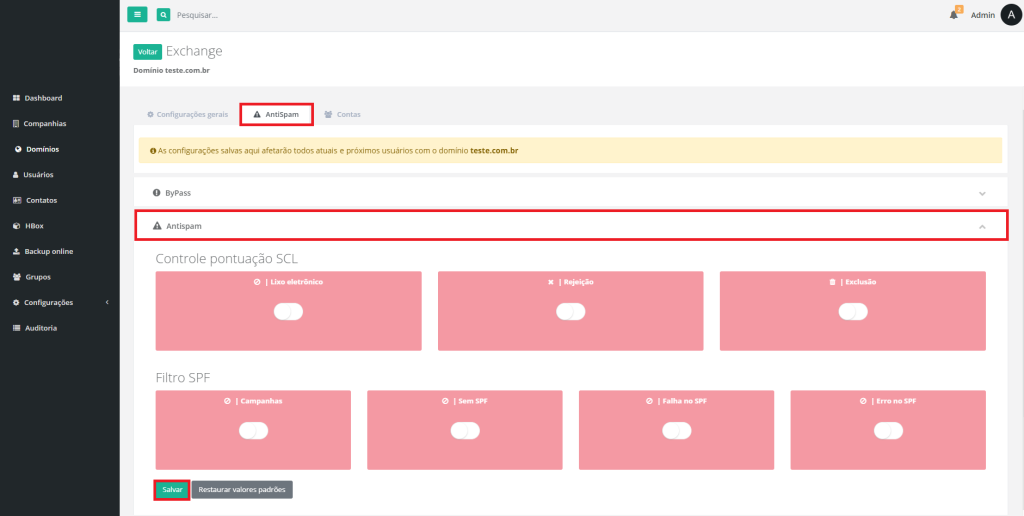This screenshot has width=1024, height=516.
Task: Toggle the Exclusão switch
Action: click(x=853, y=312)
